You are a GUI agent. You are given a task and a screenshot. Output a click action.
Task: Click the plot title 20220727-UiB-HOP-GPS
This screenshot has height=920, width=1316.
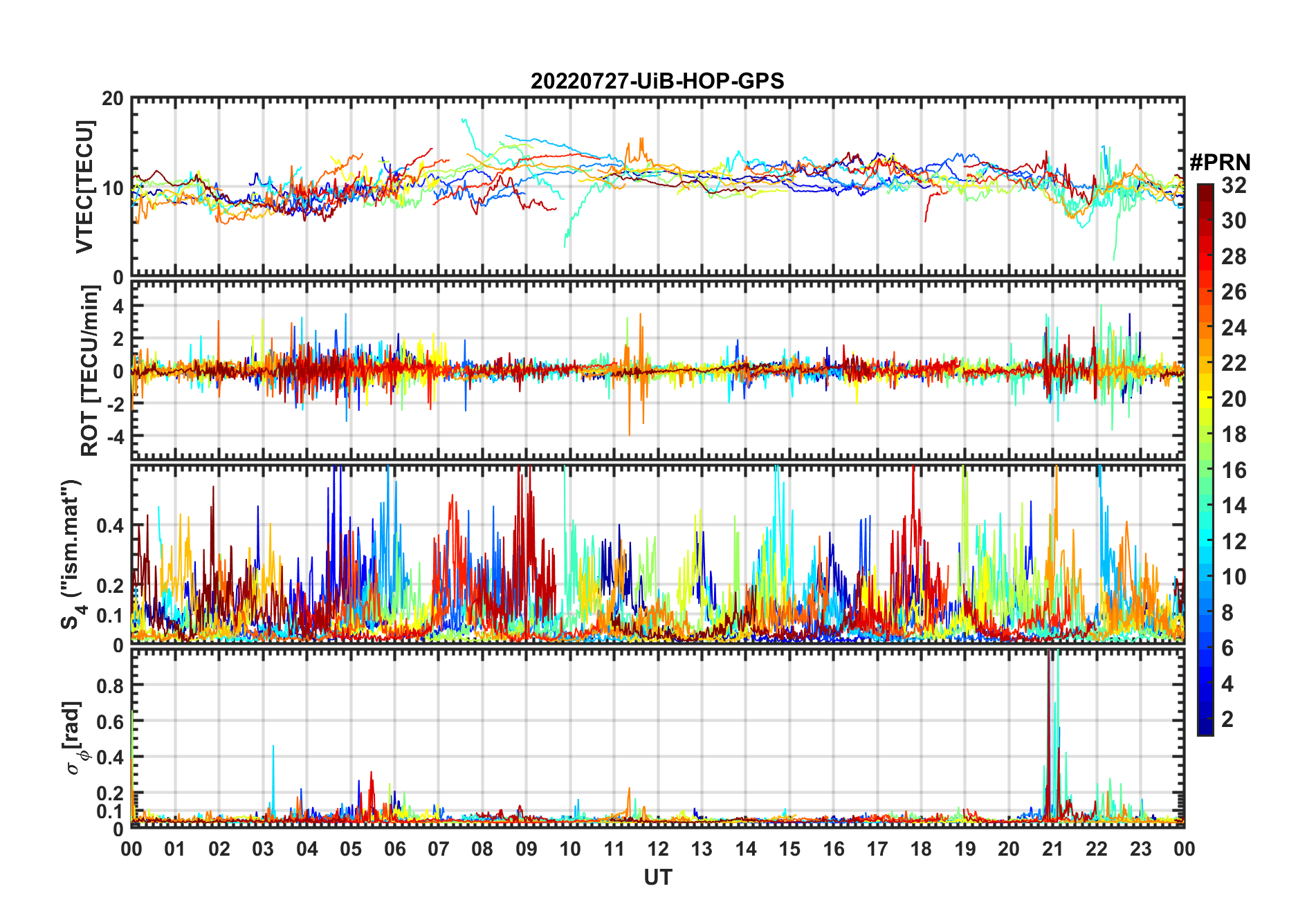(x=657, y=81)
